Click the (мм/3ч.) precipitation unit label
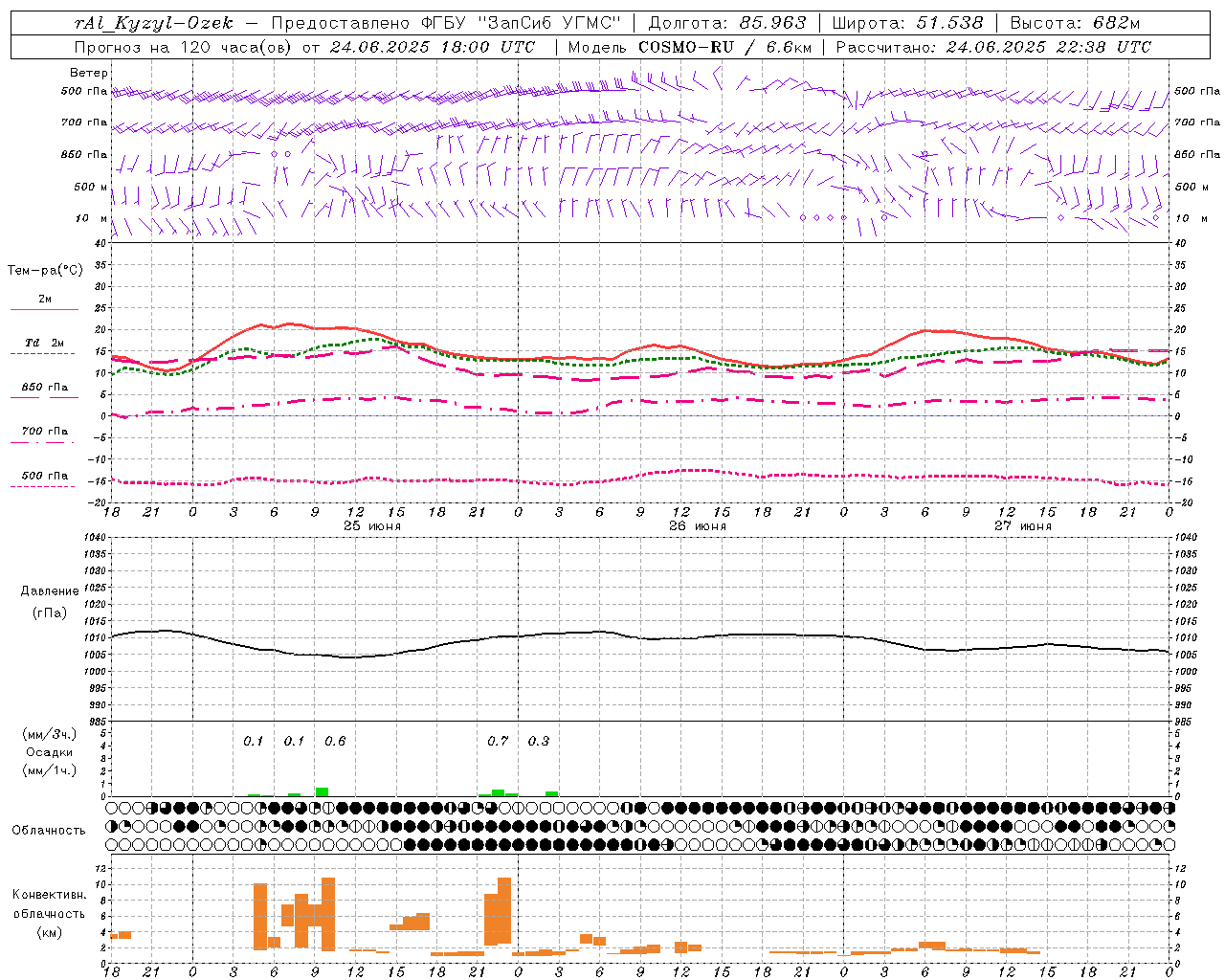 [49, 735]
